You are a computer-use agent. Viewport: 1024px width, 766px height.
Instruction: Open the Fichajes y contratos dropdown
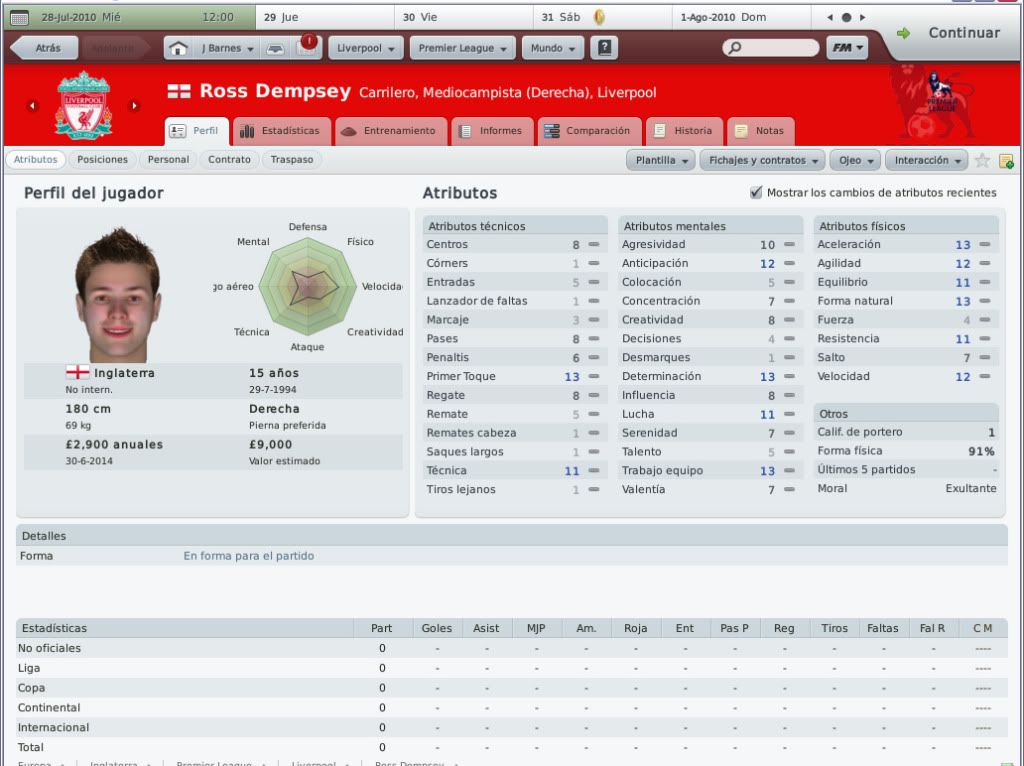762,160
